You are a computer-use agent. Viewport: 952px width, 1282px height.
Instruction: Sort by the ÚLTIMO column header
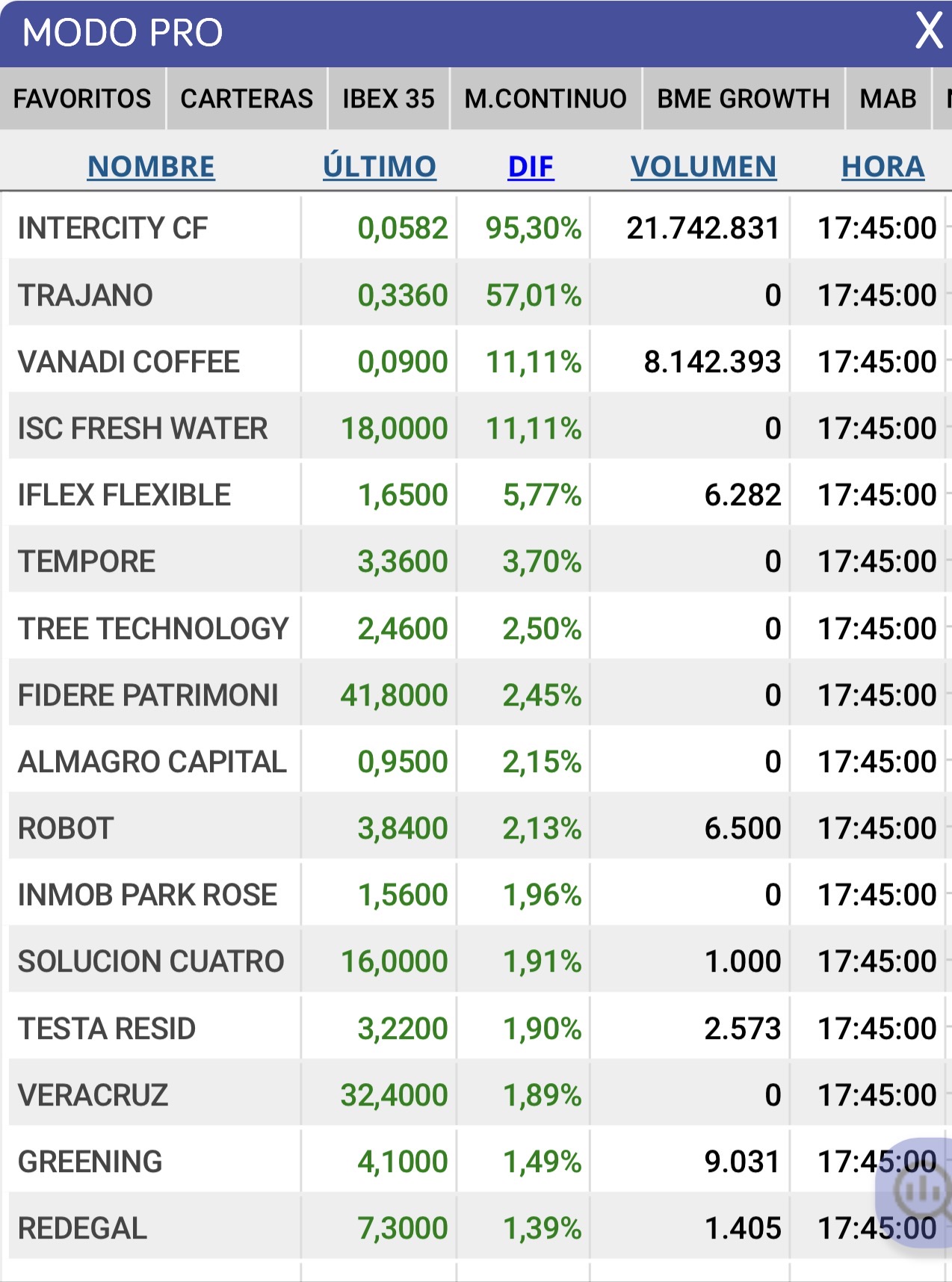click(x=380, y=167)
